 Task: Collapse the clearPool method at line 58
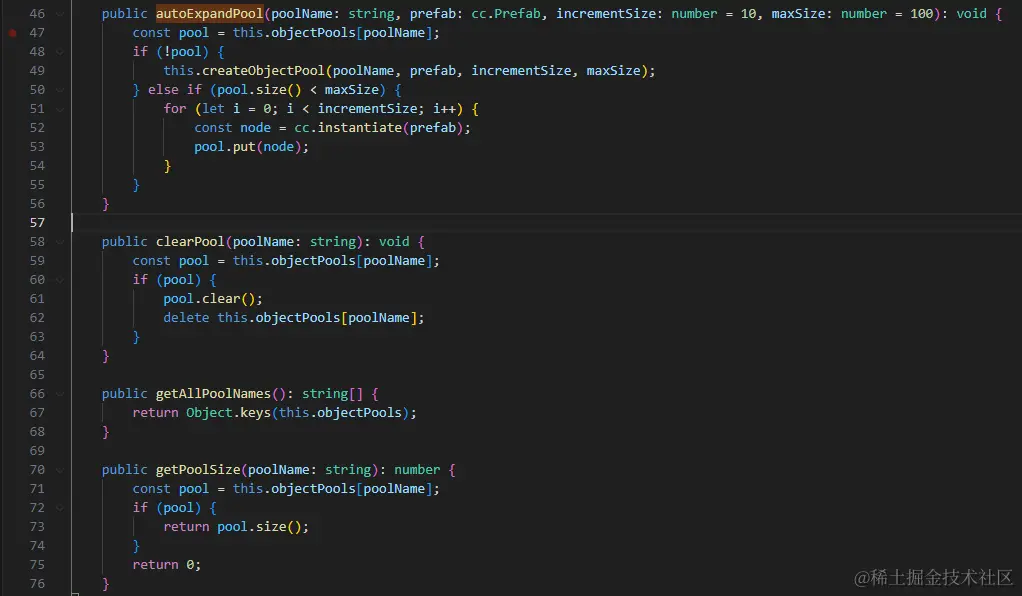coord(60,242)
